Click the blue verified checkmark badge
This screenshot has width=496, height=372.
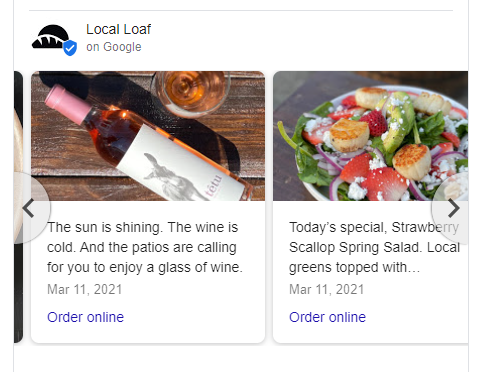[70, 48]
